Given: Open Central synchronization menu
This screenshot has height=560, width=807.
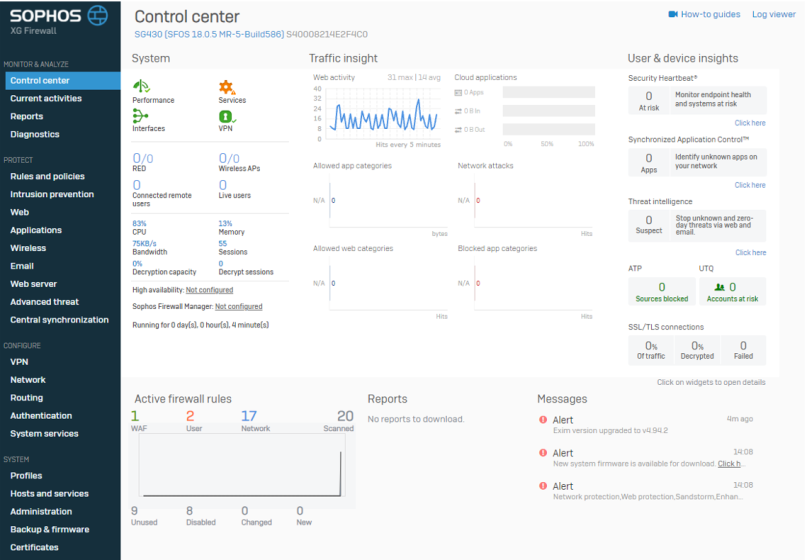Looking at the screenshot, I should (60, 320).
